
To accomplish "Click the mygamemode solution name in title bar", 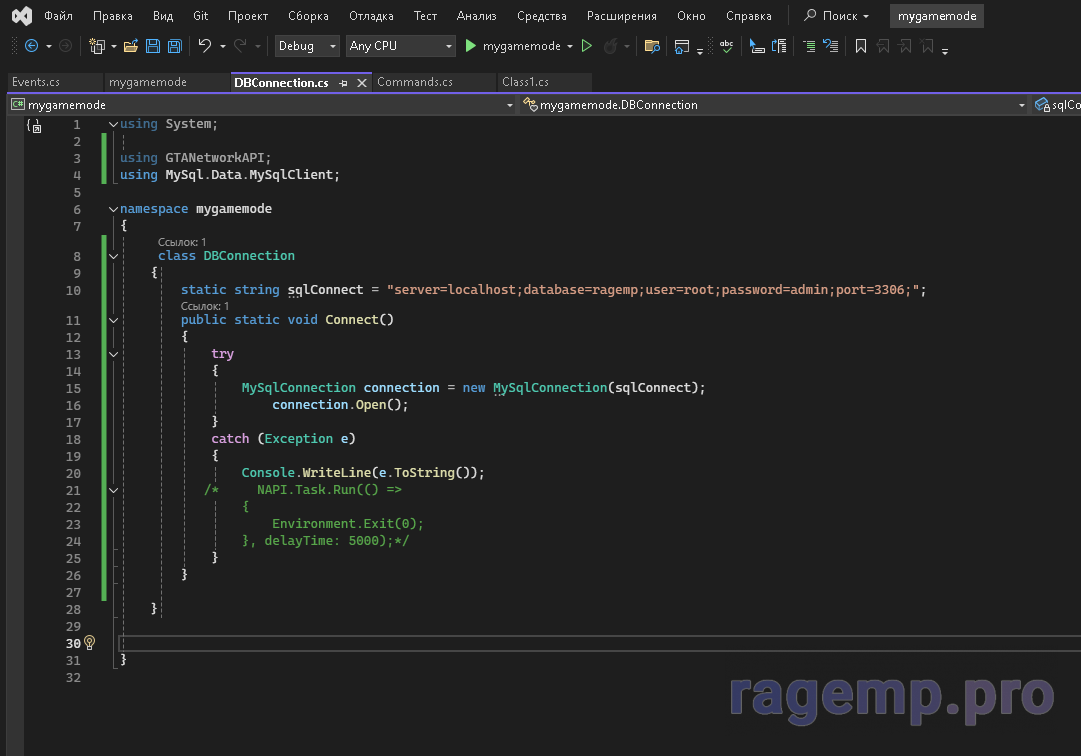I will tap(937, 16).
